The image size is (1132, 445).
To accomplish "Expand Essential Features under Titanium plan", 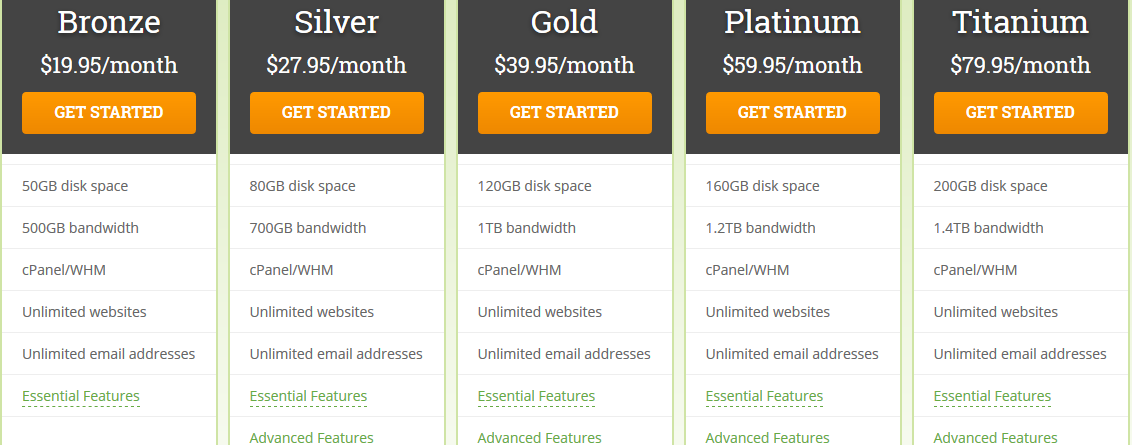I will click(993, 396).
